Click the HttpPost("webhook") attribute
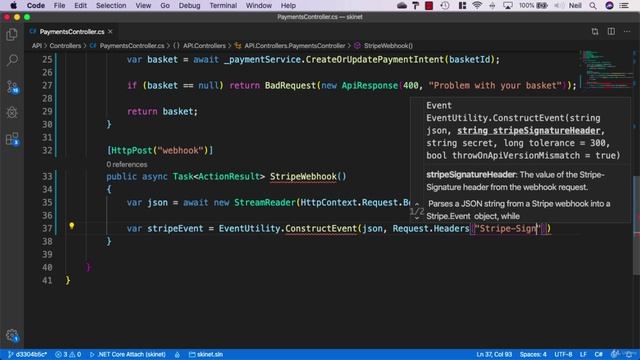Image resolution: width=640 pixels, height=360 pixels. click(160, 151)
